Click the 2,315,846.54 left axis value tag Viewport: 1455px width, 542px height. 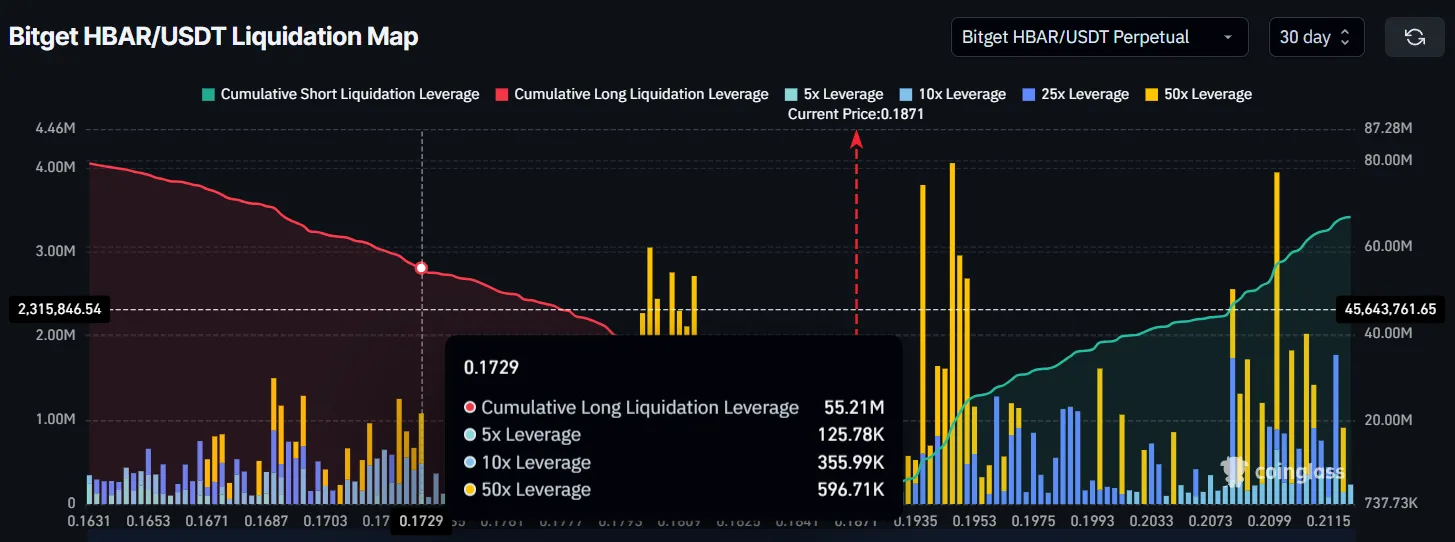59,310
